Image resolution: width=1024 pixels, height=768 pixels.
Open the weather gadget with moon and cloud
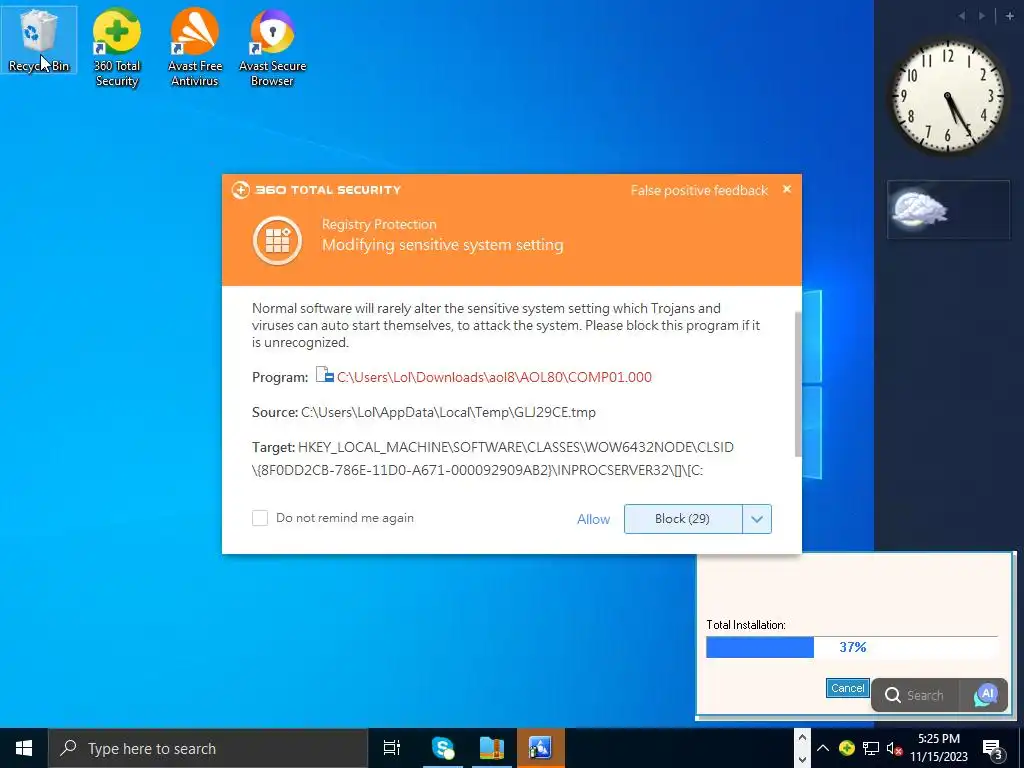948,210
